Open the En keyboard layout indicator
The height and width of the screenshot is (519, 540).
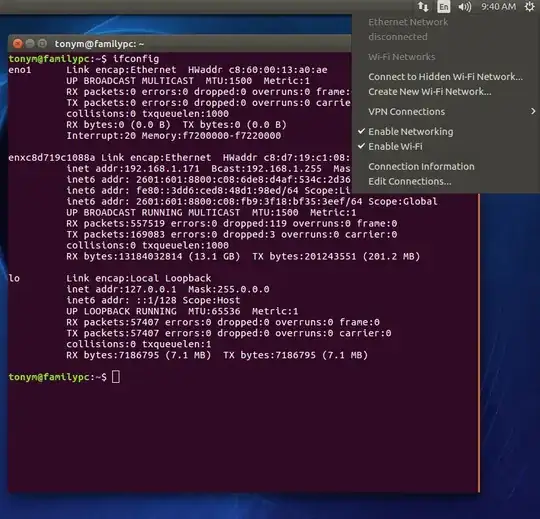click(x=444, y=7)
